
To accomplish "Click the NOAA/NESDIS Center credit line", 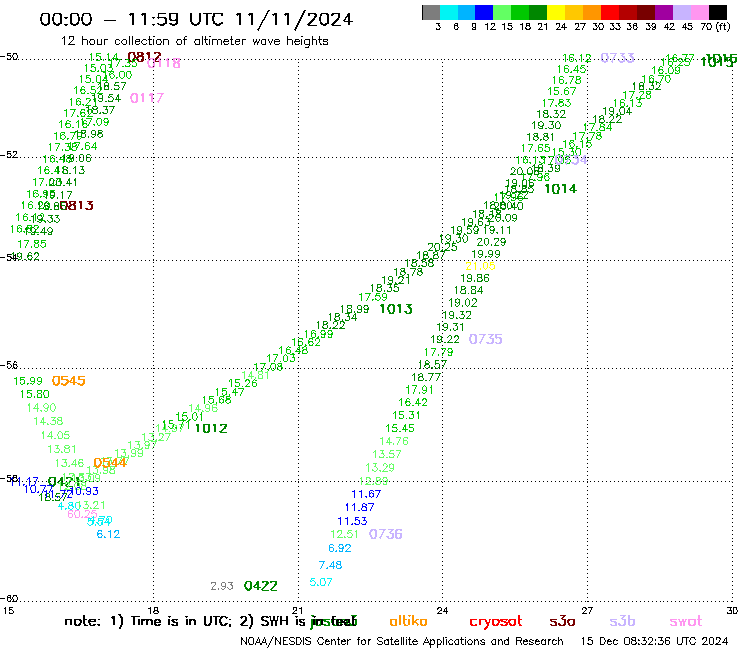I will [402, 642].
